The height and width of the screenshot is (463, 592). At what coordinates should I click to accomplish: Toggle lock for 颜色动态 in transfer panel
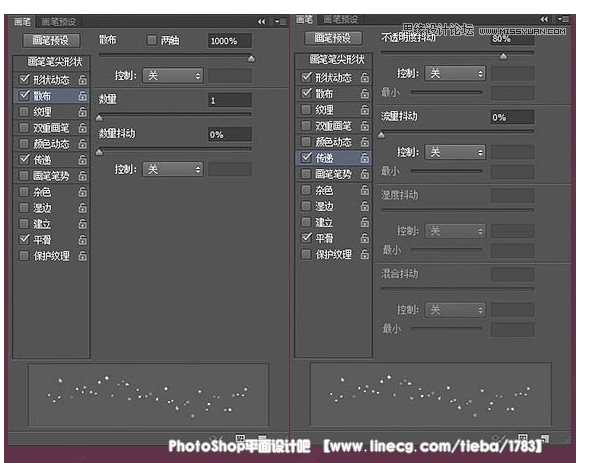[x=364, y=142]
